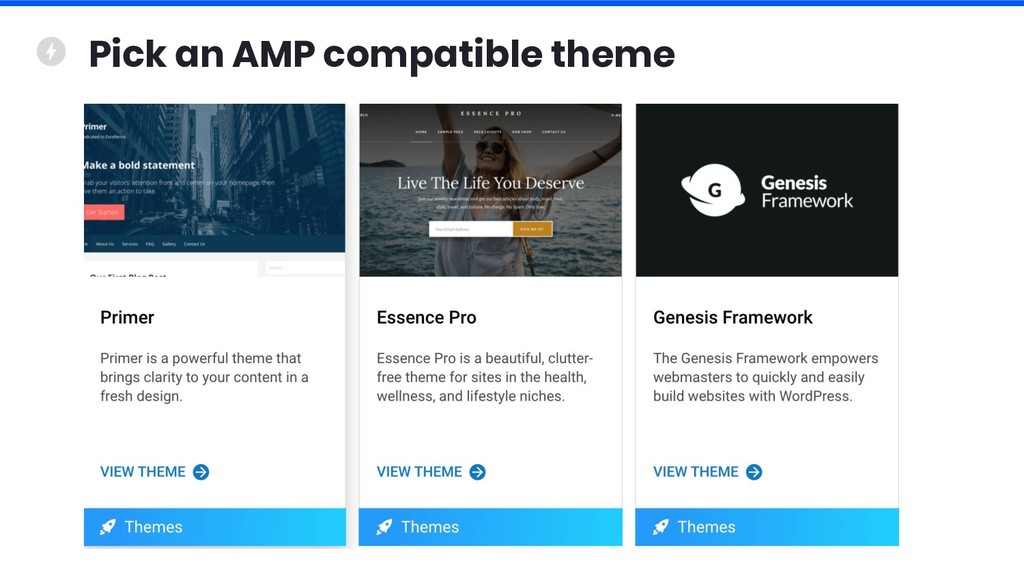
Task: Click rocket icon in Primer's Themes bar
Action: 108,527
